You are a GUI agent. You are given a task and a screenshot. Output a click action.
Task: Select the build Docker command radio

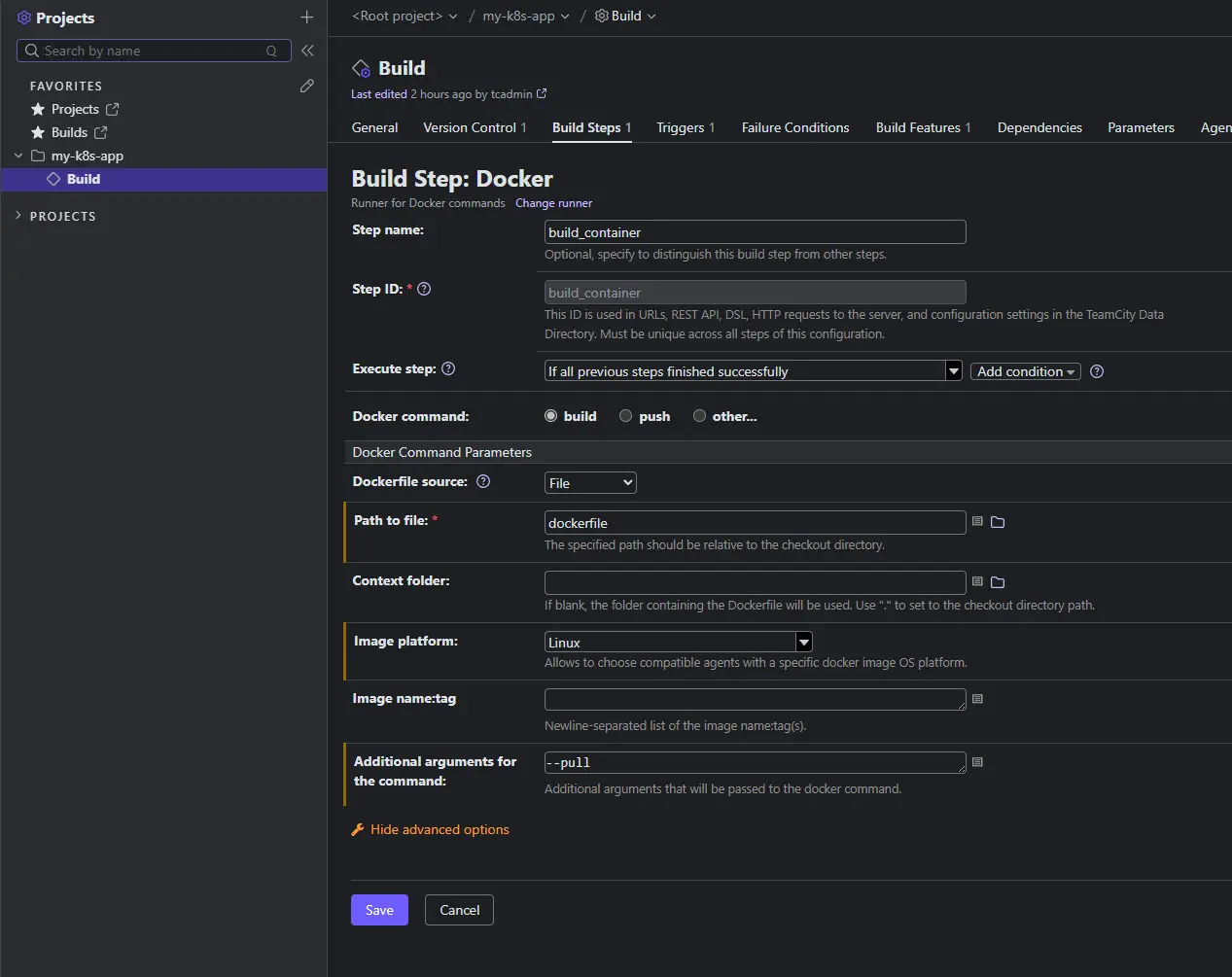click(551, 416)
